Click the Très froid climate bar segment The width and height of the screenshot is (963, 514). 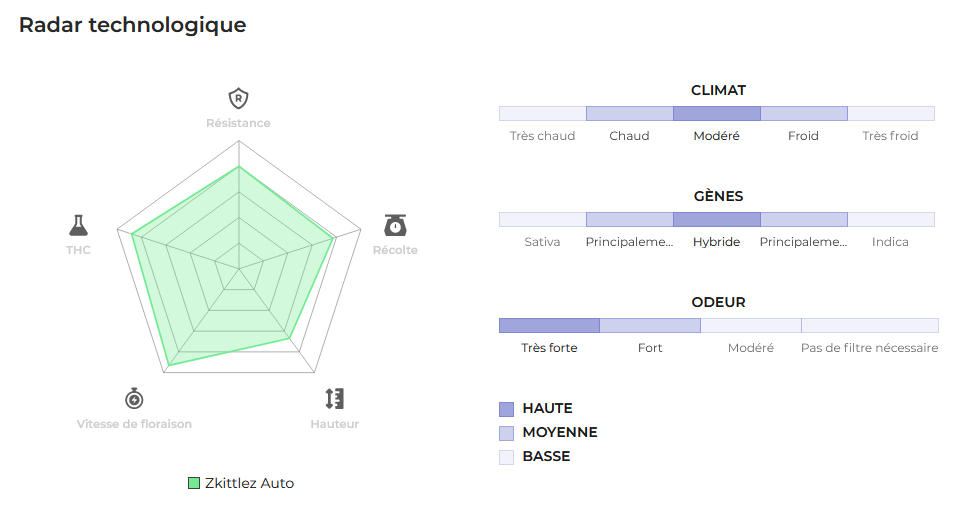[890, 113]
